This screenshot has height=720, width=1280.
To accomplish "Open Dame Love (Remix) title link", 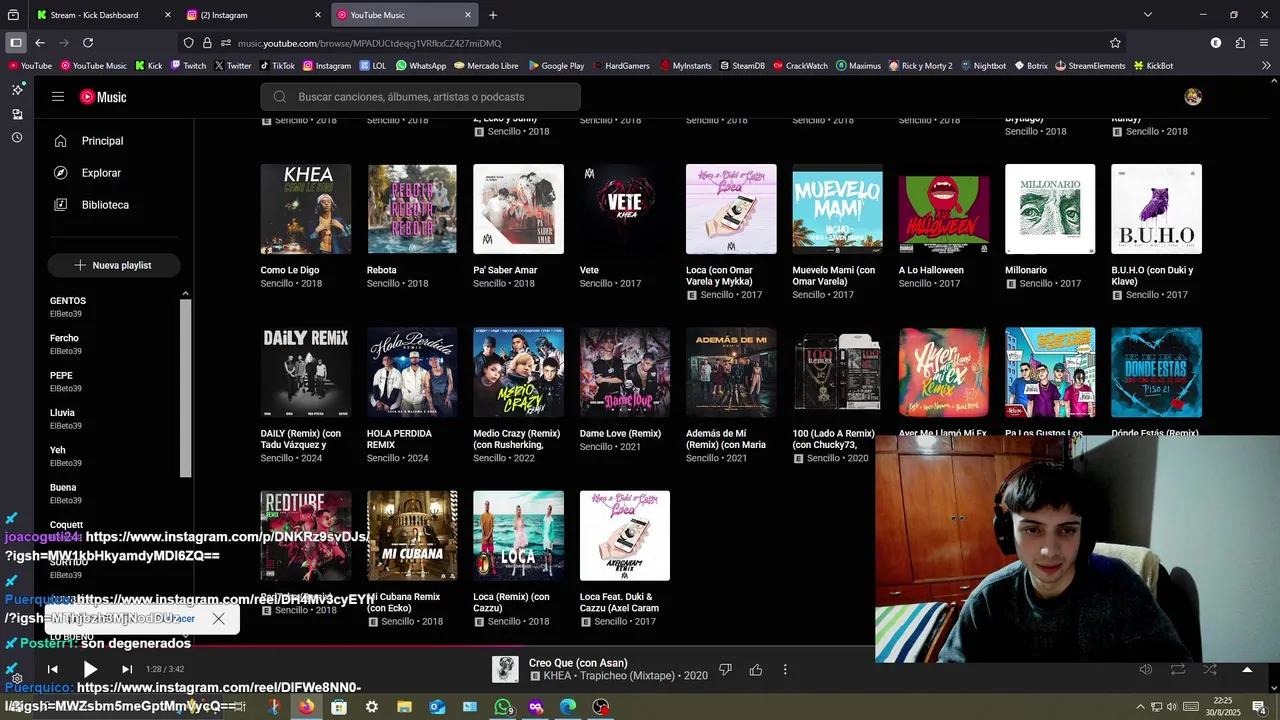I will click(x=620, y=434).
